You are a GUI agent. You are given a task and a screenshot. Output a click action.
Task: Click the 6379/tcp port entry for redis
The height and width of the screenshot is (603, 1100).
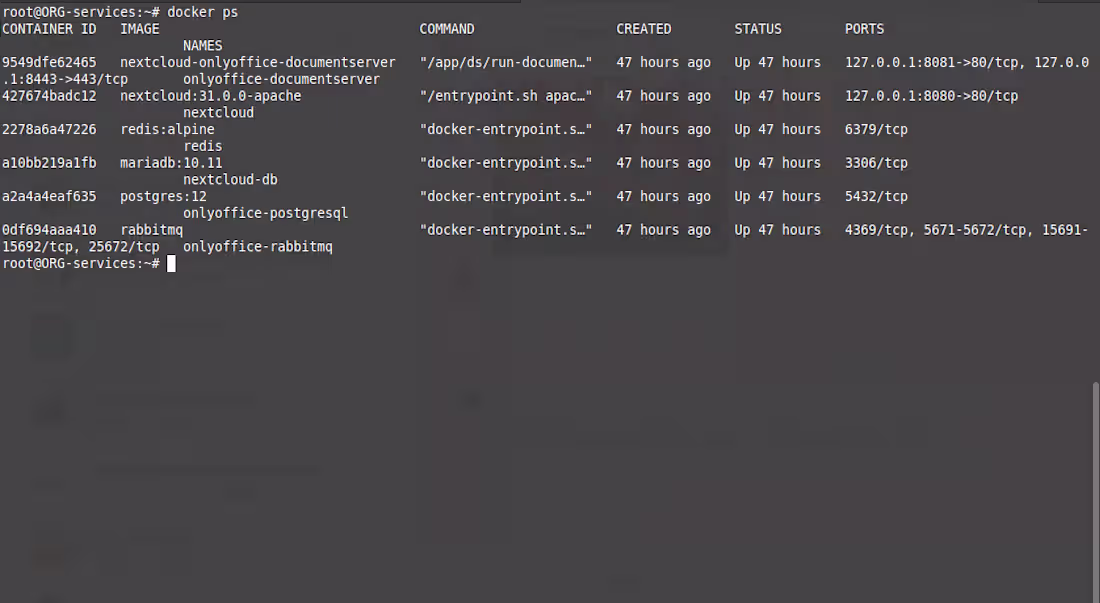(x=876, y=129)
